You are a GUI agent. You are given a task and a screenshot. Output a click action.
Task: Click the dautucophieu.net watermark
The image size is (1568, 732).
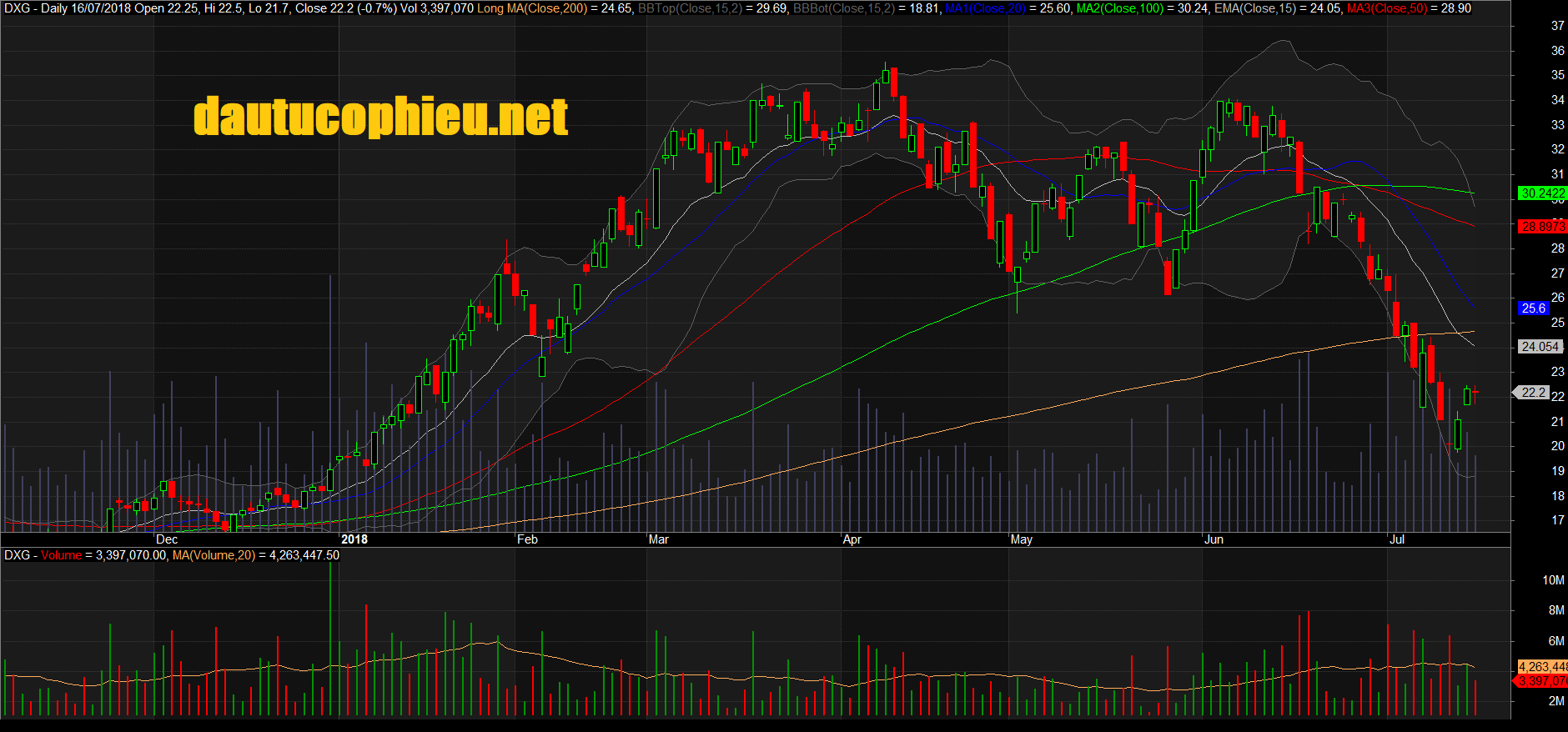(x=380, y=117)
